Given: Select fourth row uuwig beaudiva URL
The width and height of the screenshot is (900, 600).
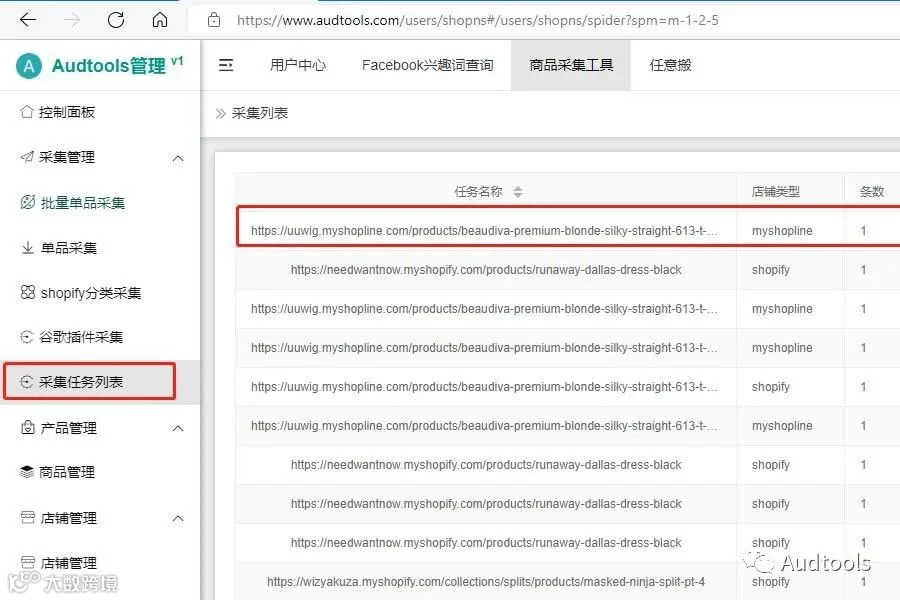Looking at the screenshot, I should tap(484, 348).
